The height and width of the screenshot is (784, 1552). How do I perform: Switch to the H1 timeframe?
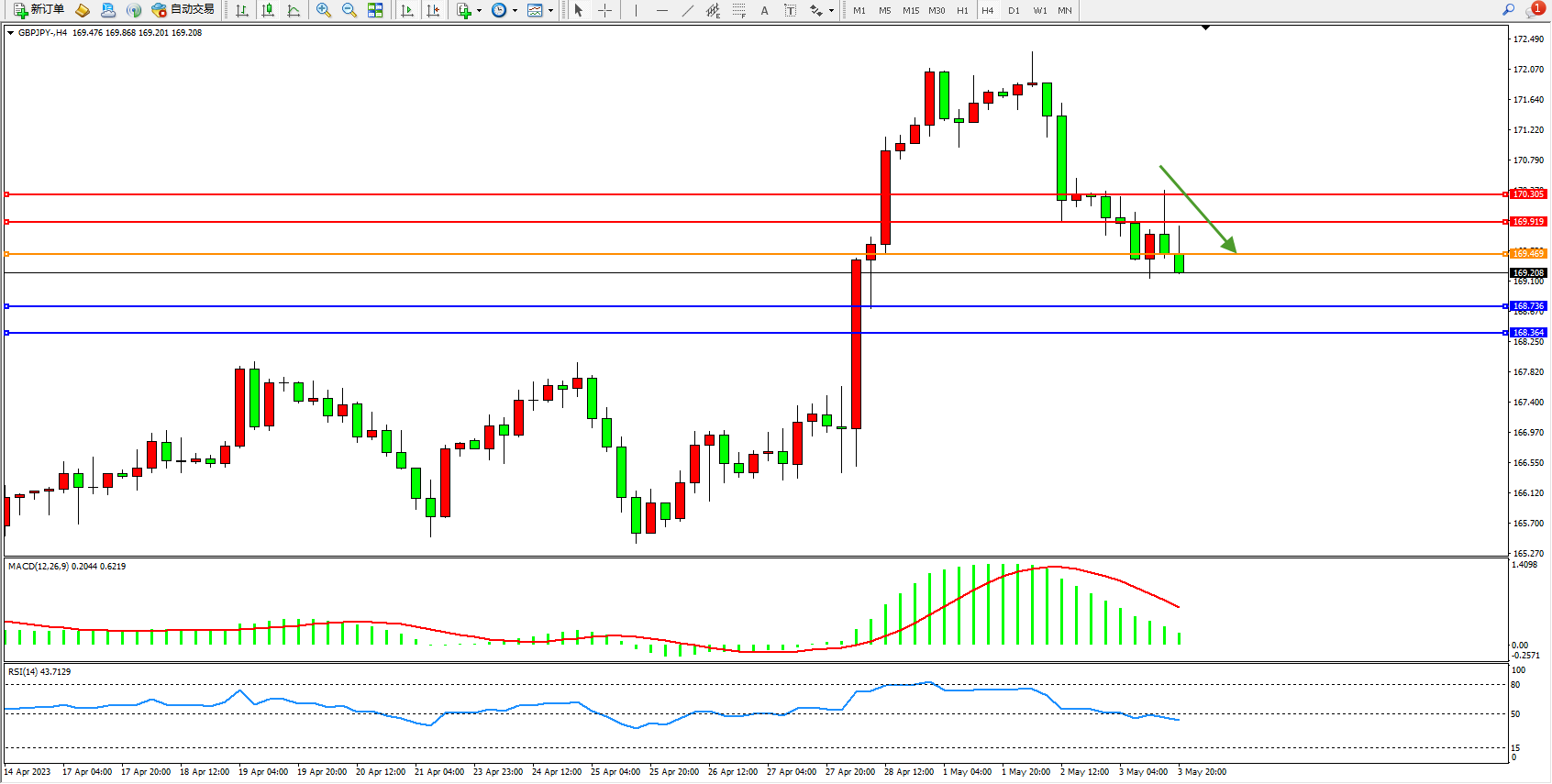click(962, 11)
